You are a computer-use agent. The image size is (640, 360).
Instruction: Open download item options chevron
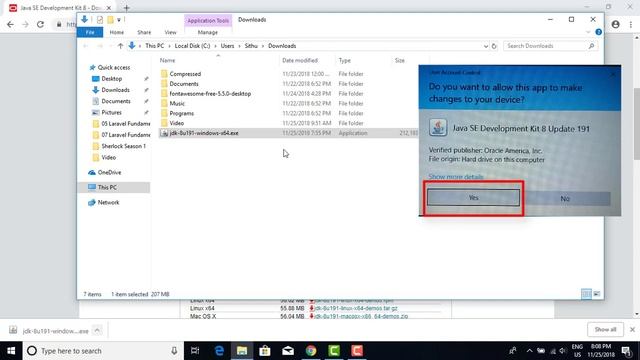[97, 330]
